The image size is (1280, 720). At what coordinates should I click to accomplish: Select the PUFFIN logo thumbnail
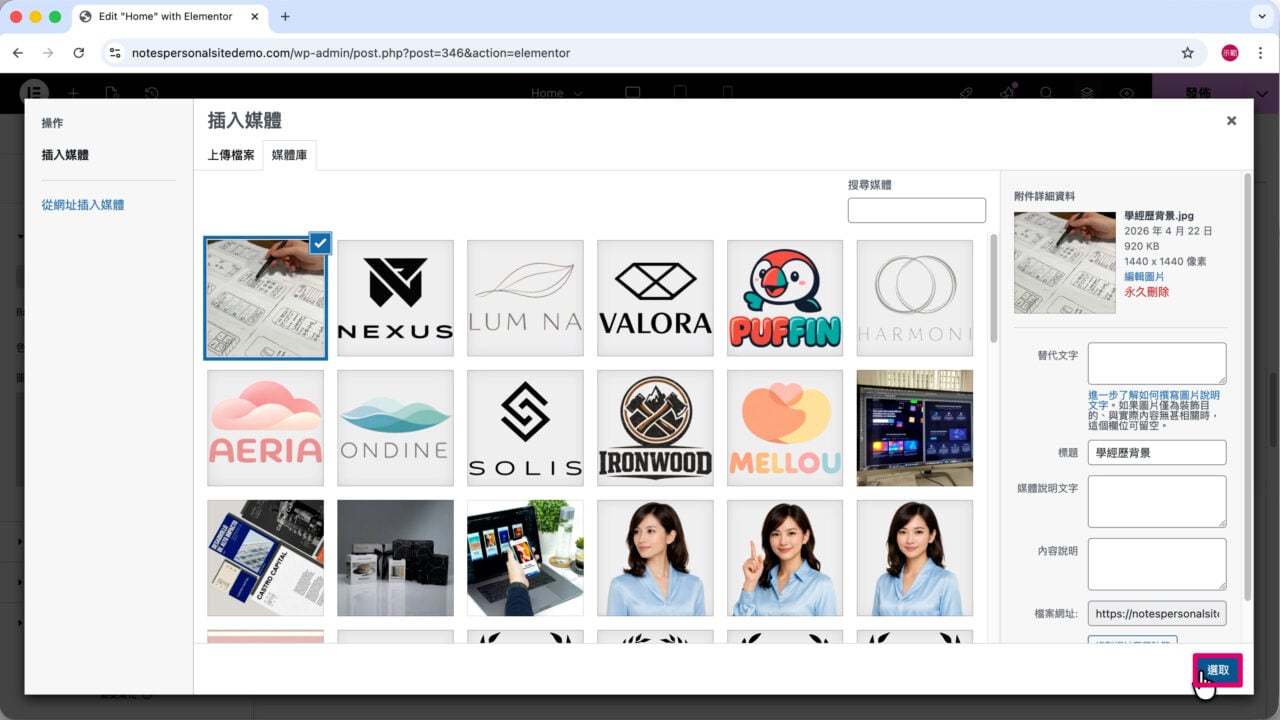tap(785, 298)
